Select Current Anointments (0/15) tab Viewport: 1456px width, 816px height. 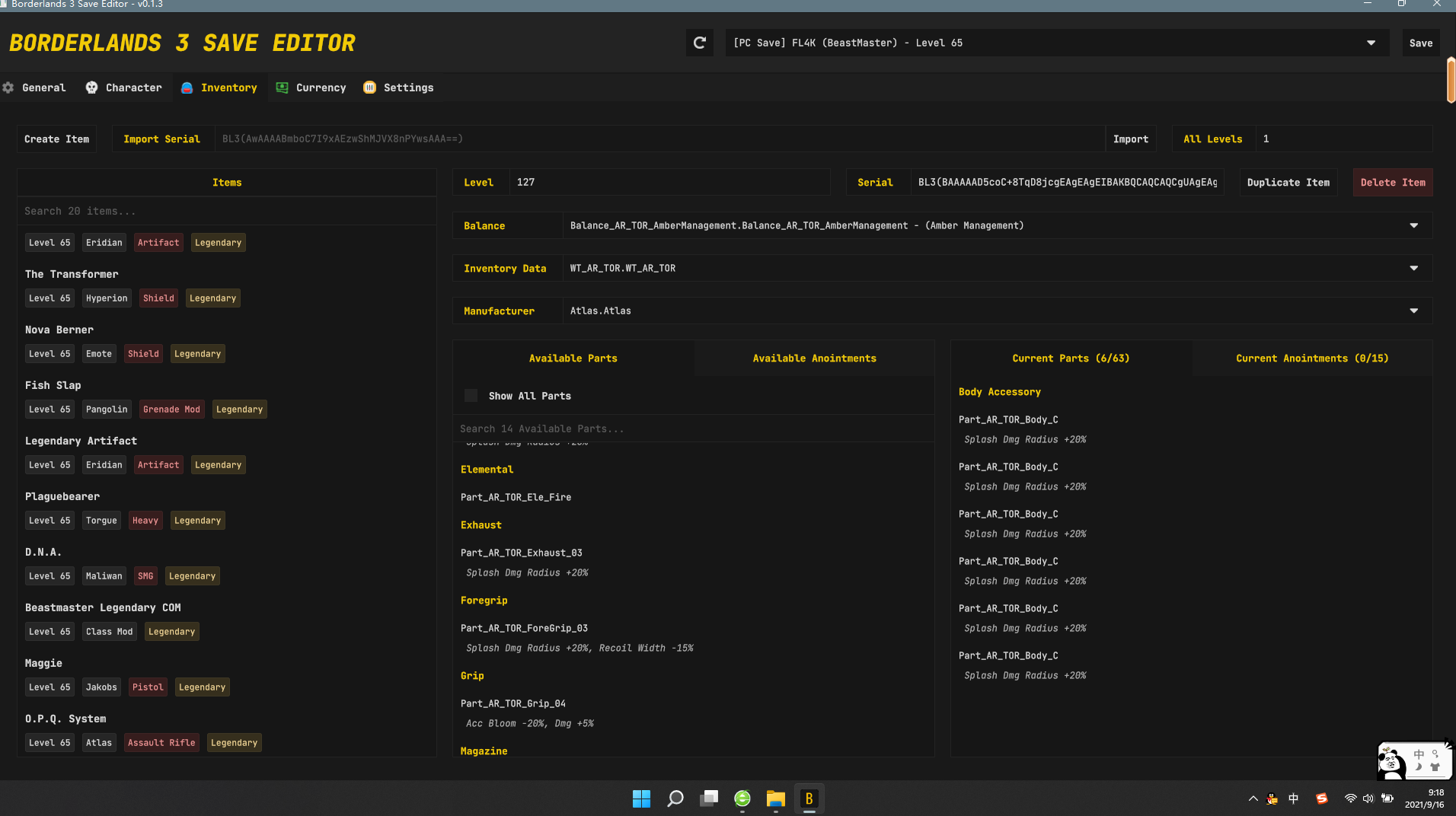1312,358
